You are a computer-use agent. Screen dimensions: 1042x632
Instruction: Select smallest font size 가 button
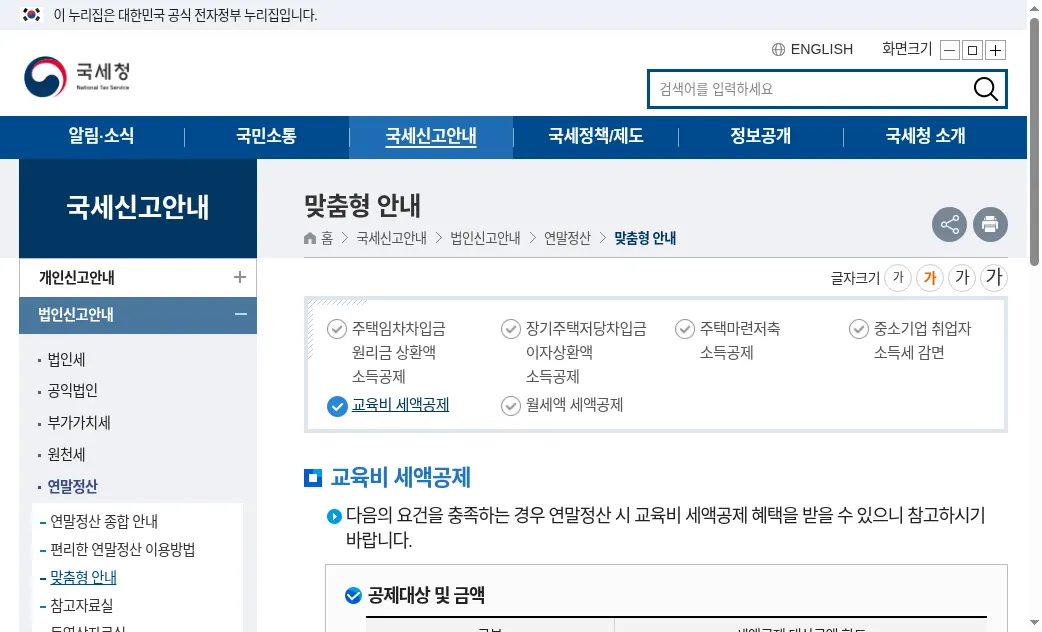tap(898, 277)
